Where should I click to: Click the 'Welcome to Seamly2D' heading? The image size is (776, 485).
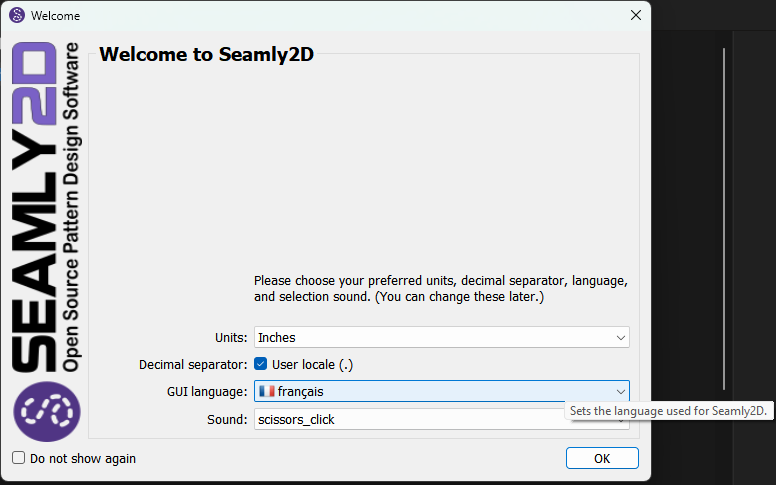[x=206, y=54]
